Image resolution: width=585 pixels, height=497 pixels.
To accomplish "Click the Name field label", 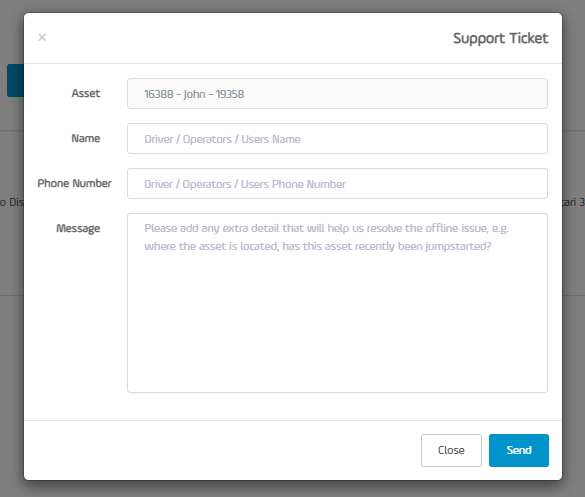I will coord(86,138).
